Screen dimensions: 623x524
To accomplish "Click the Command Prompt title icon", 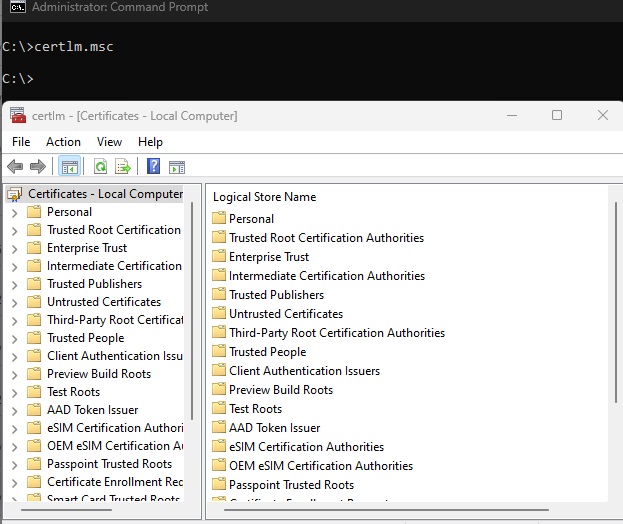I will pyautogui.click(x=18, y=7).
